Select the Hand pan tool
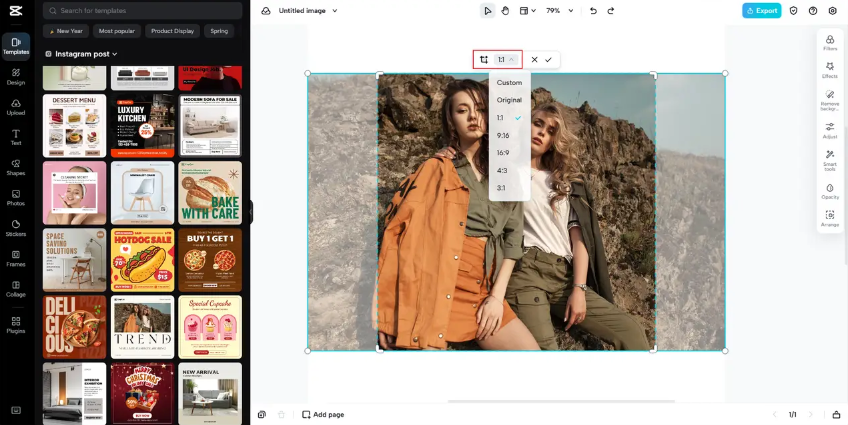 coord(505,11)
